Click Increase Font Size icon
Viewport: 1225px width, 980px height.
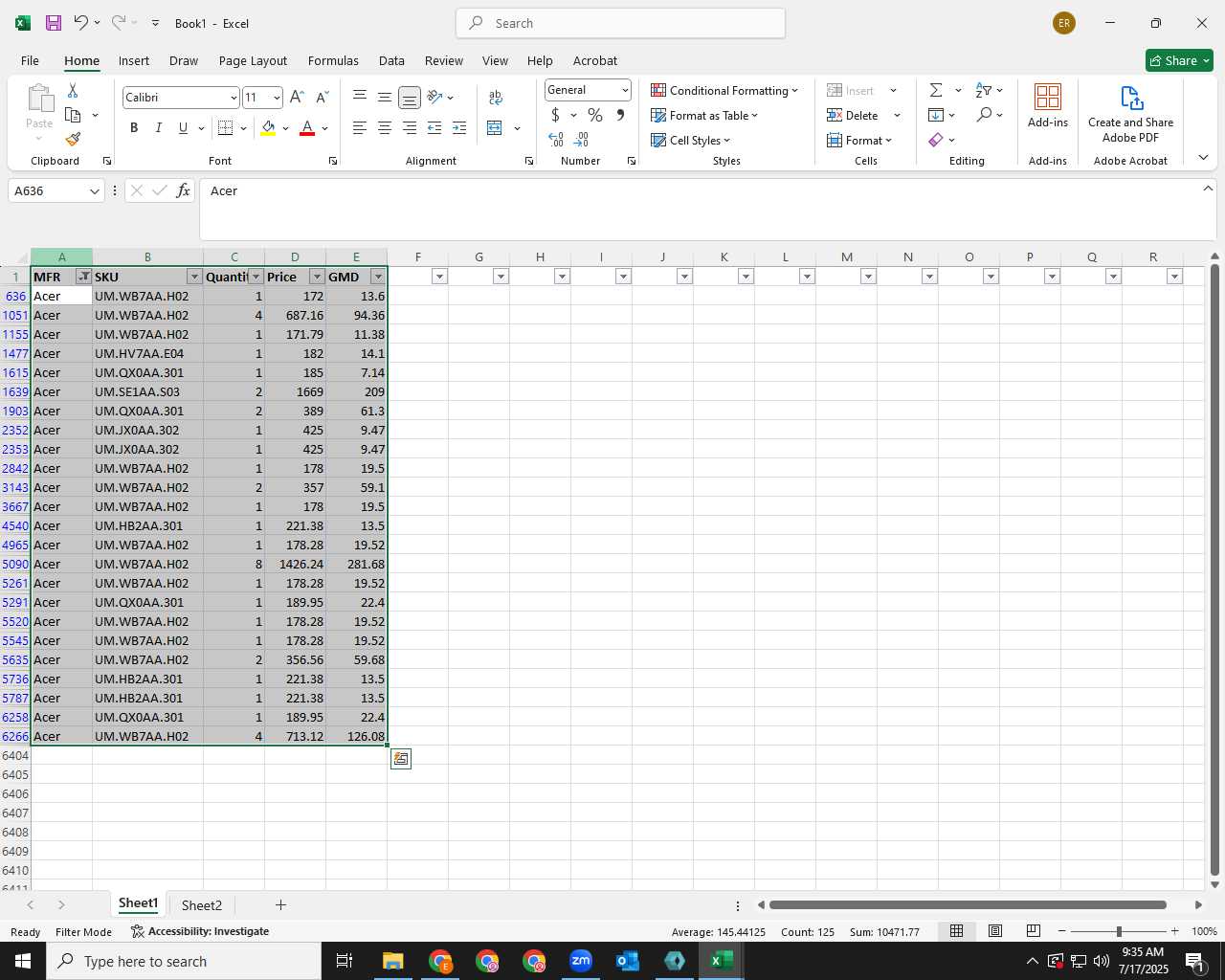297,97
